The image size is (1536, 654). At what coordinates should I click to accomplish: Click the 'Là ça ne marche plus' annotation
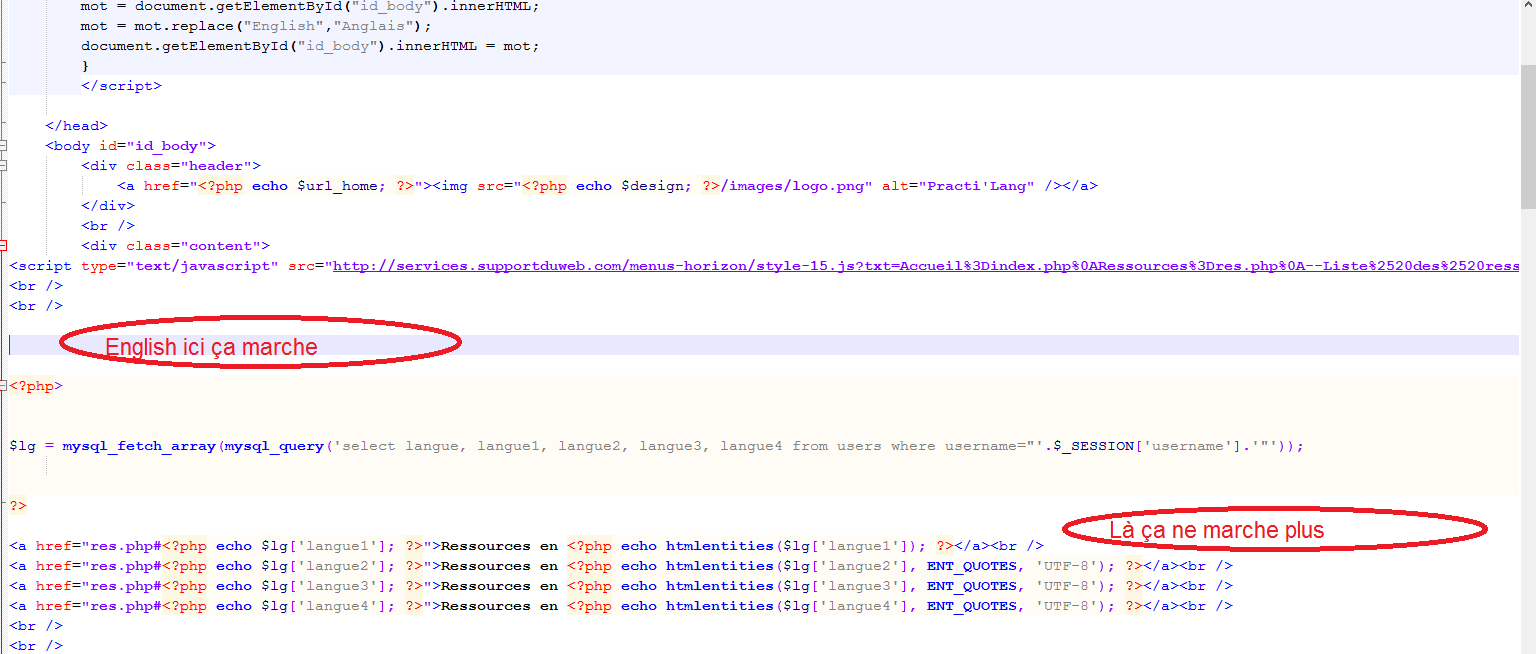coord(1216,530)
